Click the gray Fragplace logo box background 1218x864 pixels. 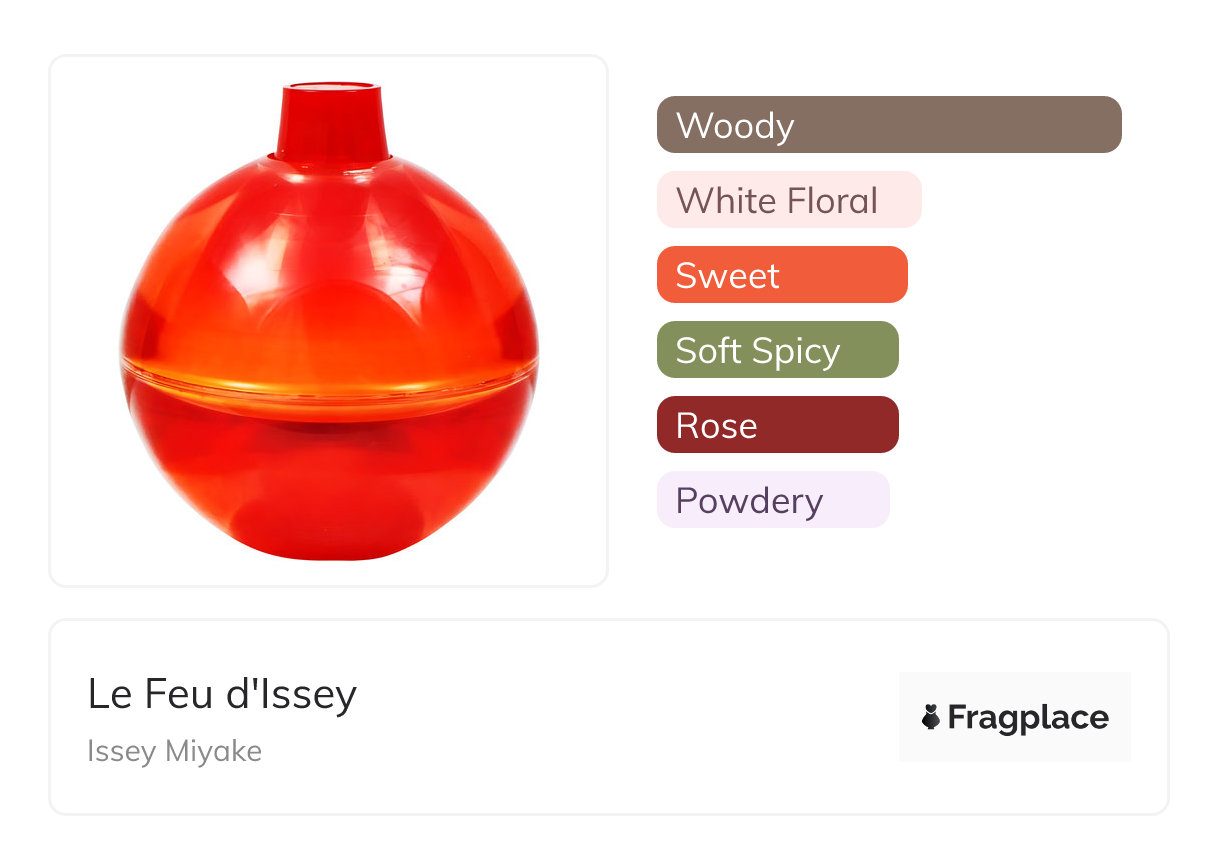pos(1015,688)
